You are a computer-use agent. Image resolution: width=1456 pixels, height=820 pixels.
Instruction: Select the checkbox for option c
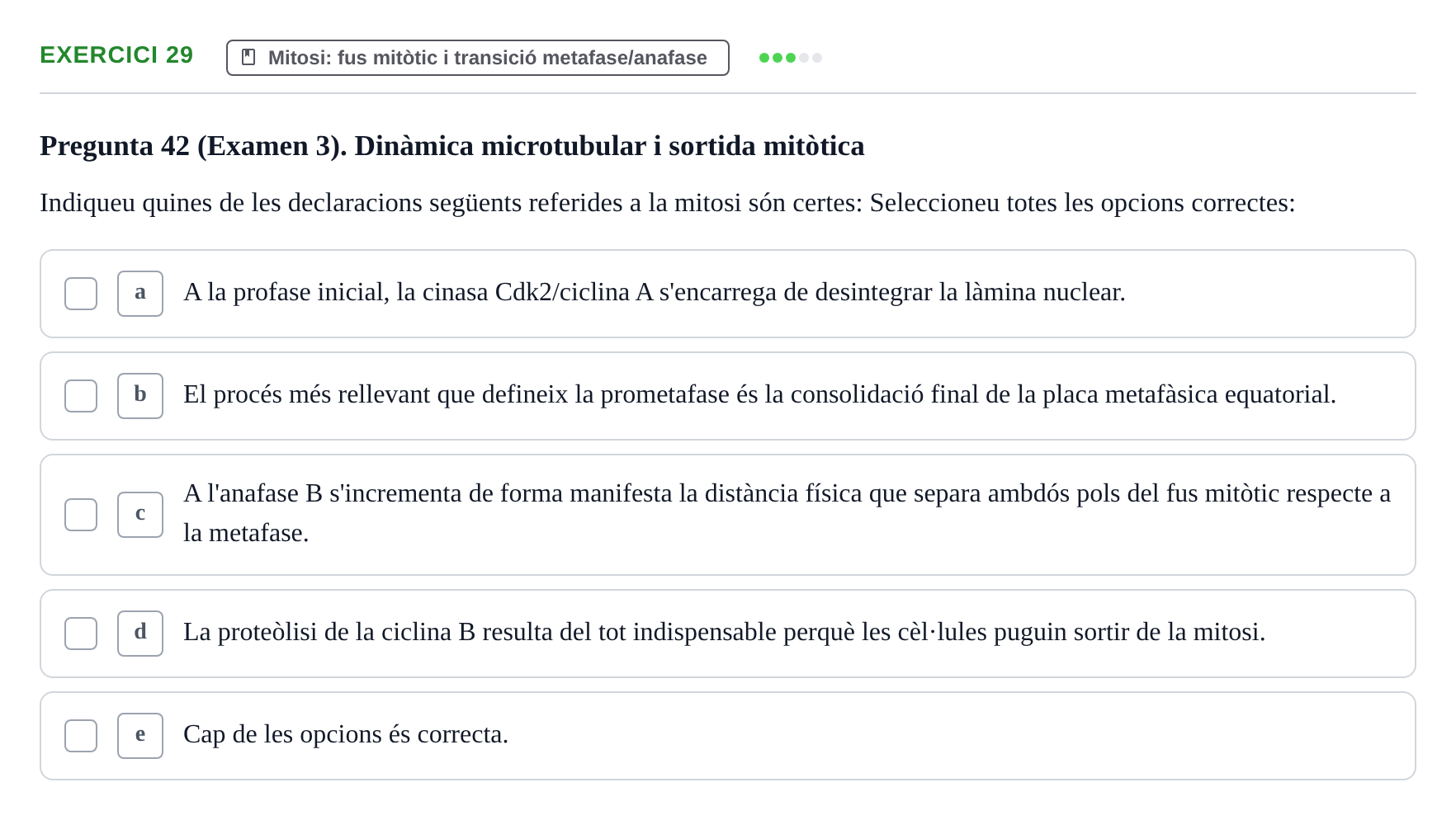tap(81, 515)
